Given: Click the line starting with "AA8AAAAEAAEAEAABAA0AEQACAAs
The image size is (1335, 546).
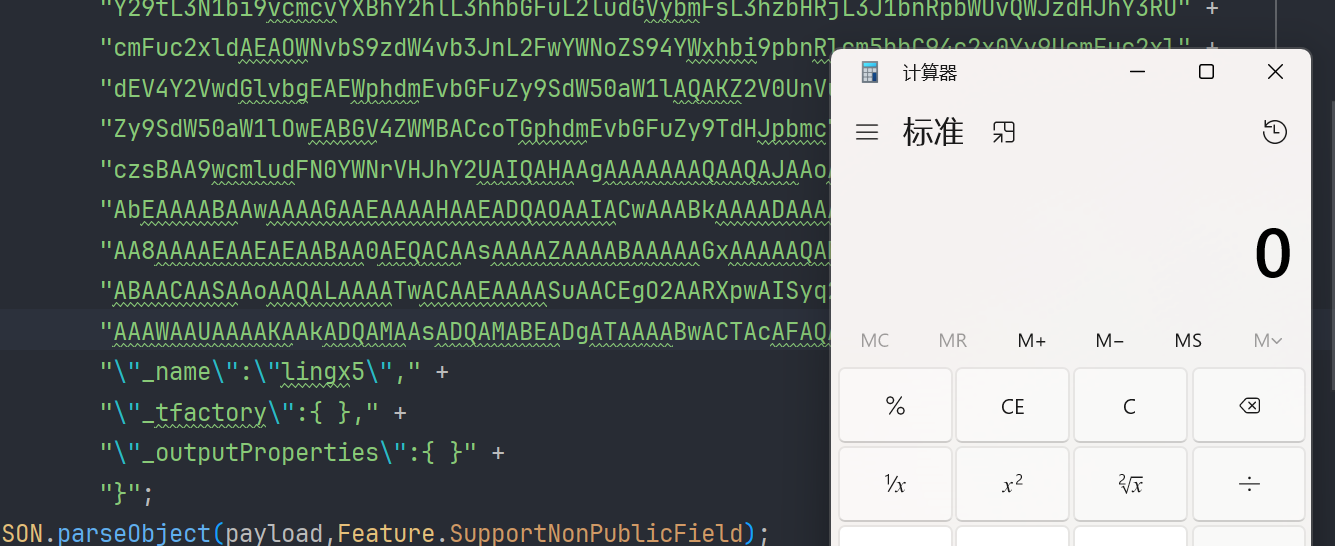Looking at the screenshot, I should tap(465, 250).
